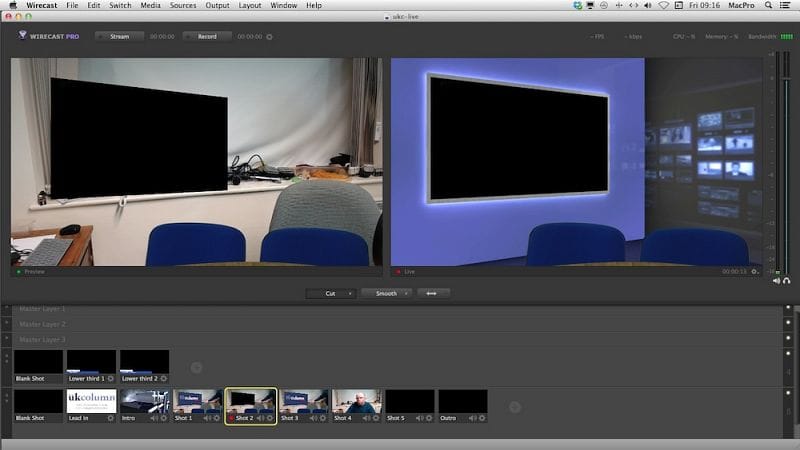The width and height of the screenshot is (800, 450).
Task: Mute the Shot 1 audio
Action: [208, 418]
